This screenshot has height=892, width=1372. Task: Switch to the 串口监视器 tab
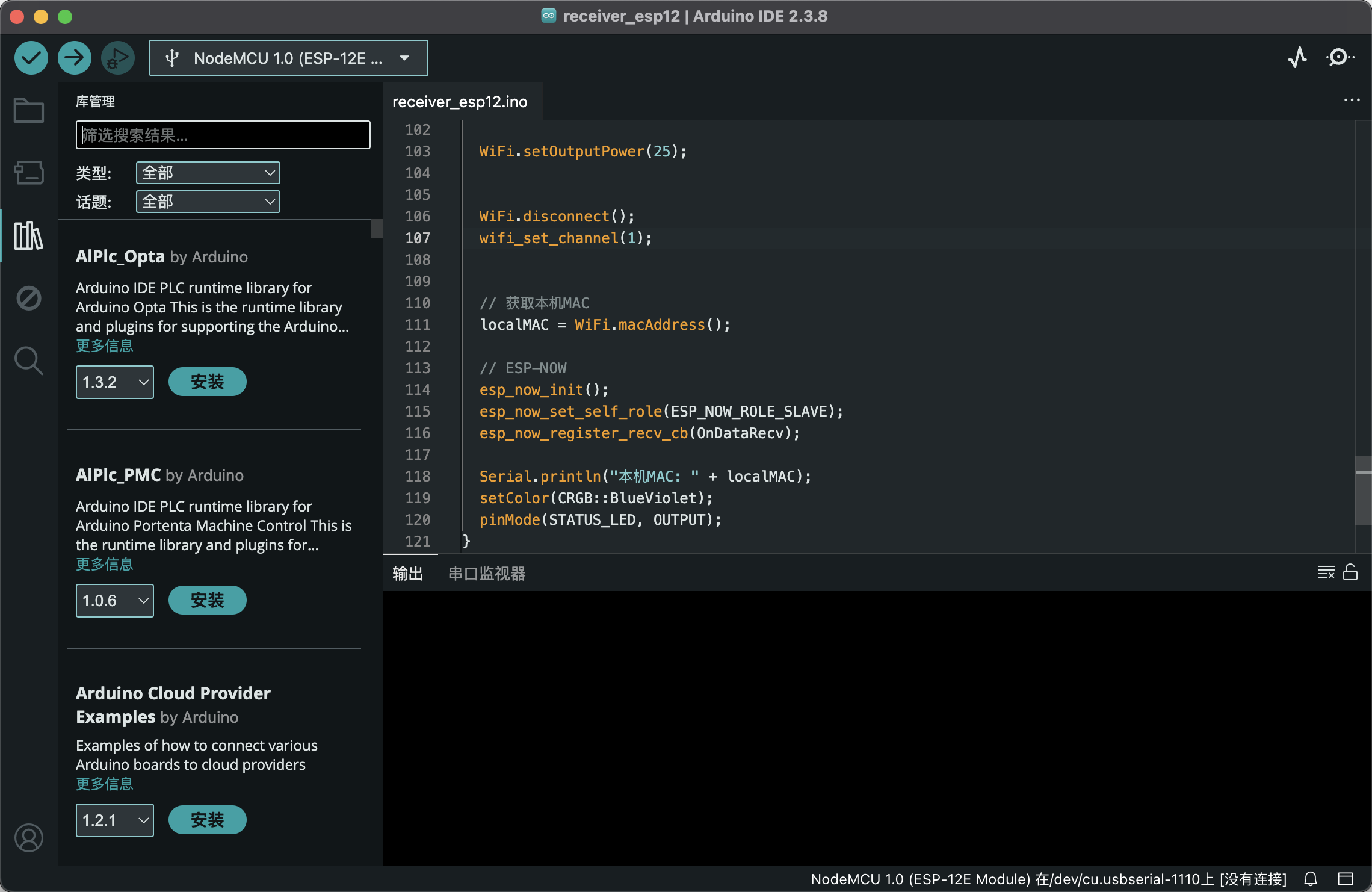coord(486,573)
